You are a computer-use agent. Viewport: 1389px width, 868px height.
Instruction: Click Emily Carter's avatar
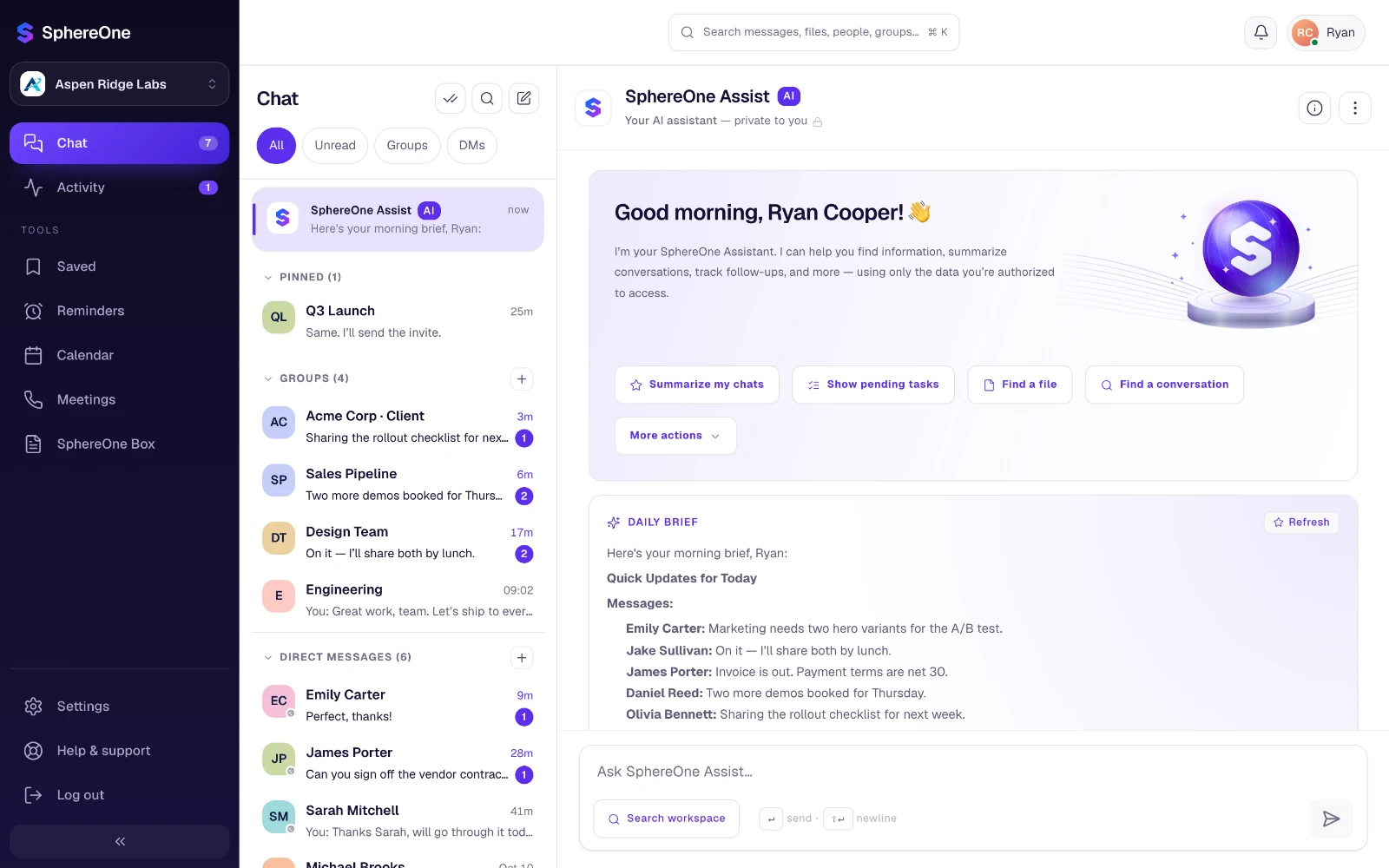pos(279,700)
